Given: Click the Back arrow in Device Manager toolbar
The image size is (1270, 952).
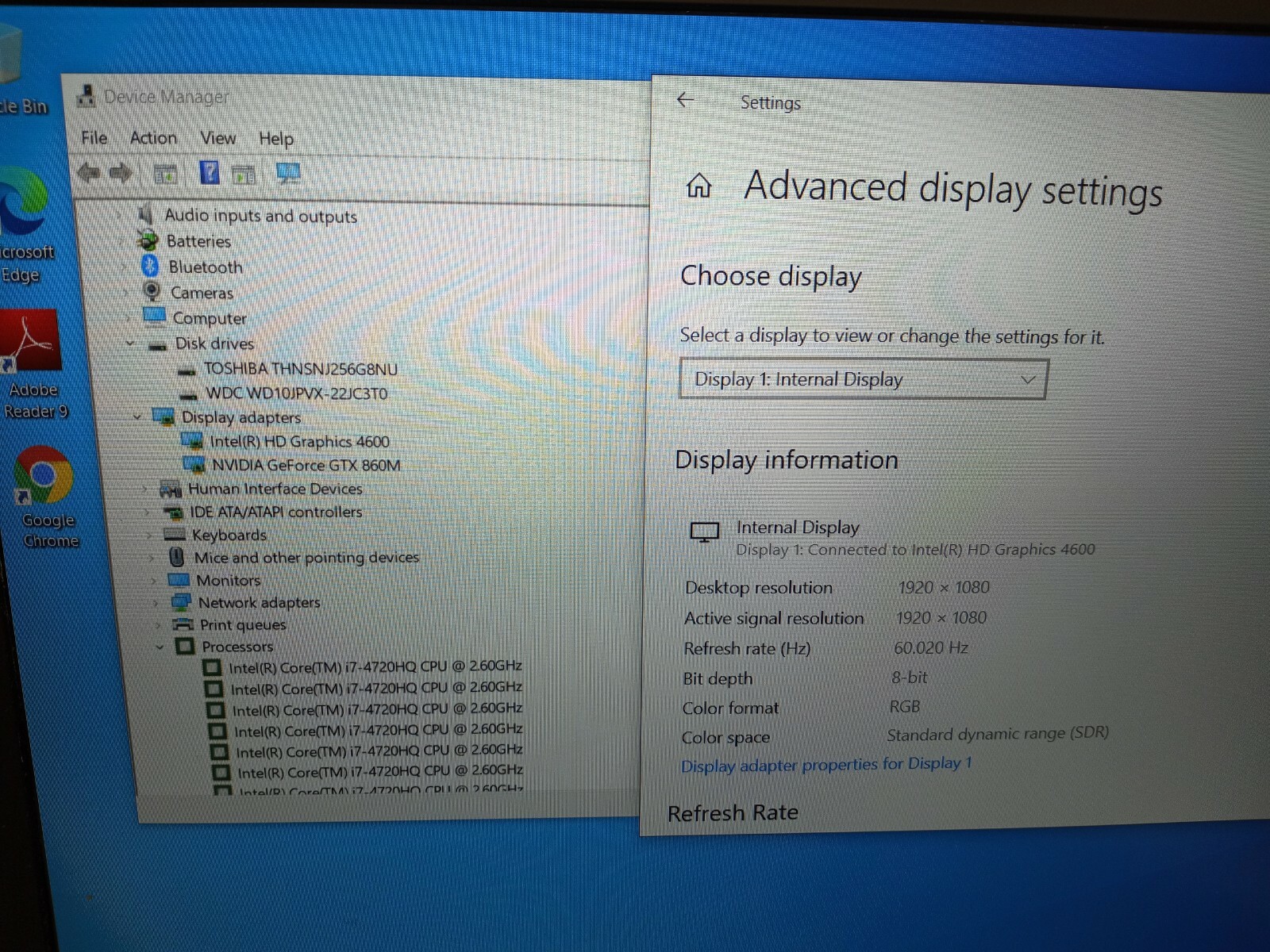Looking at the screenshot, I should coord(89,172).
